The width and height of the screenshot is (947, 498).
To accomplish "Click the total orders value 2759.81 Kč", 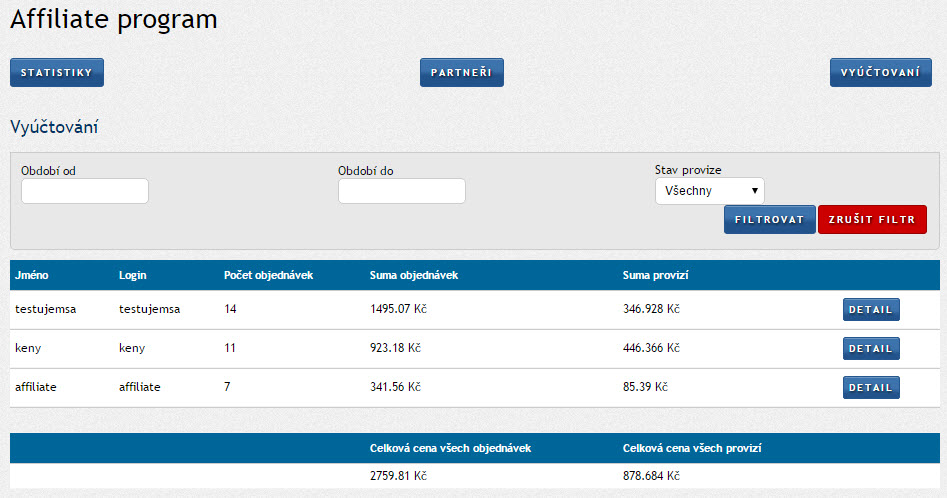I will 398,476.
